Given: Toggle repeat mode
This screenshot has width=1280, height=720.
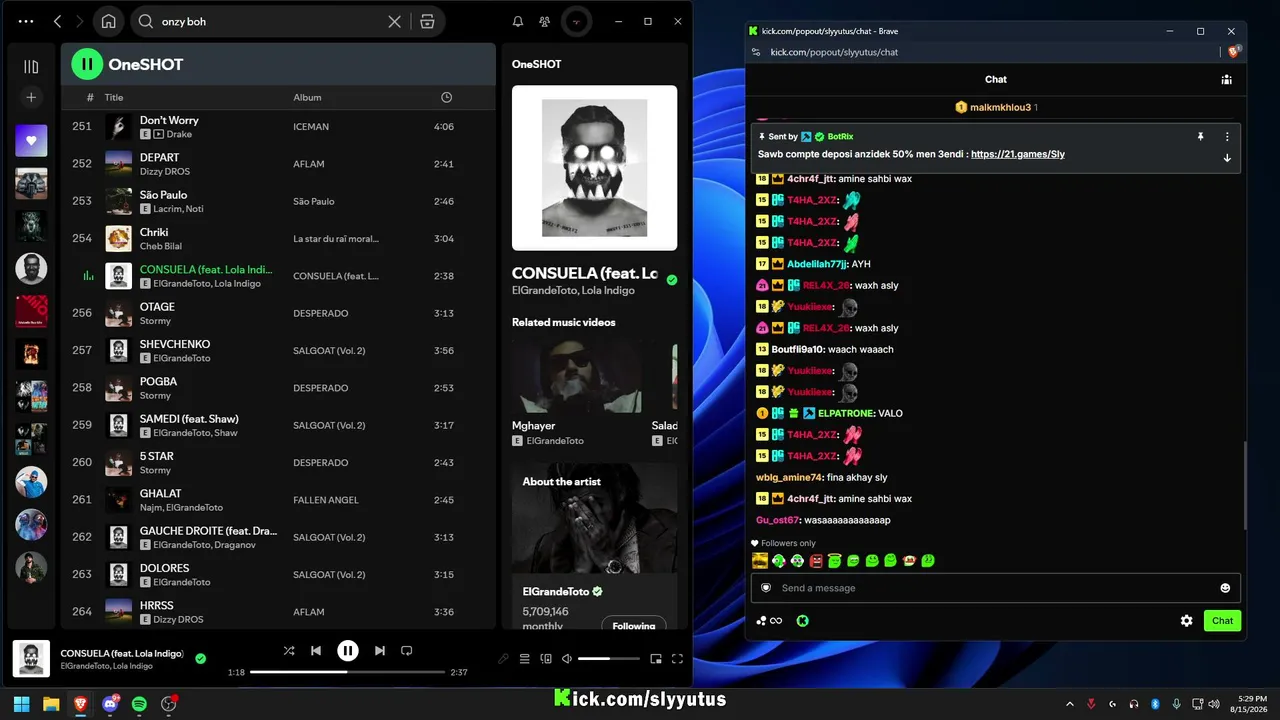Looking at the screenshot, I should [406, 651].
